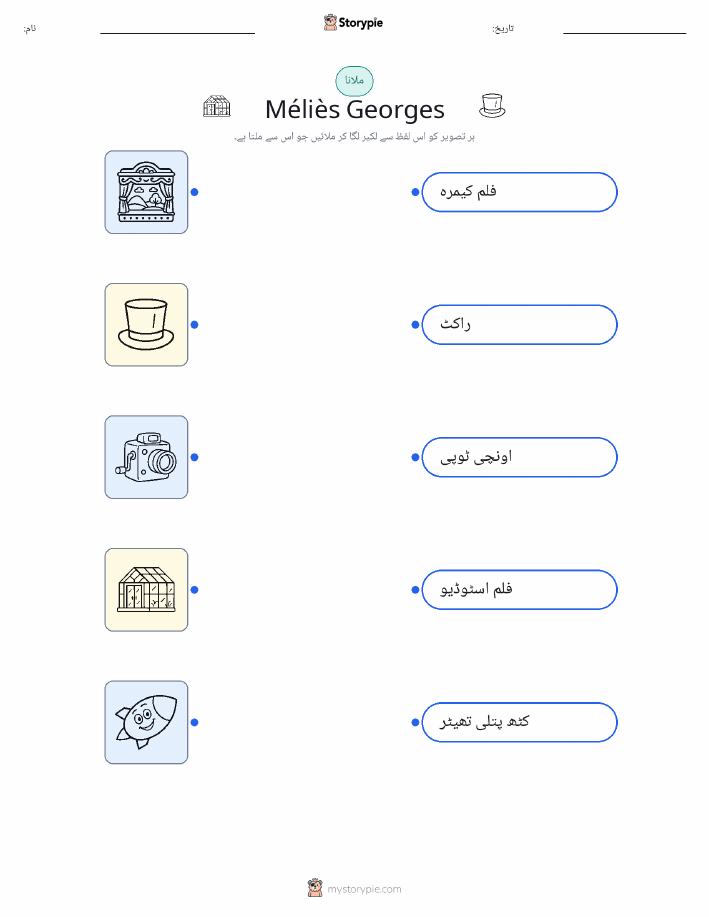Click the green ملانا badge
This screenshot has height=917, width=709.
354,81
